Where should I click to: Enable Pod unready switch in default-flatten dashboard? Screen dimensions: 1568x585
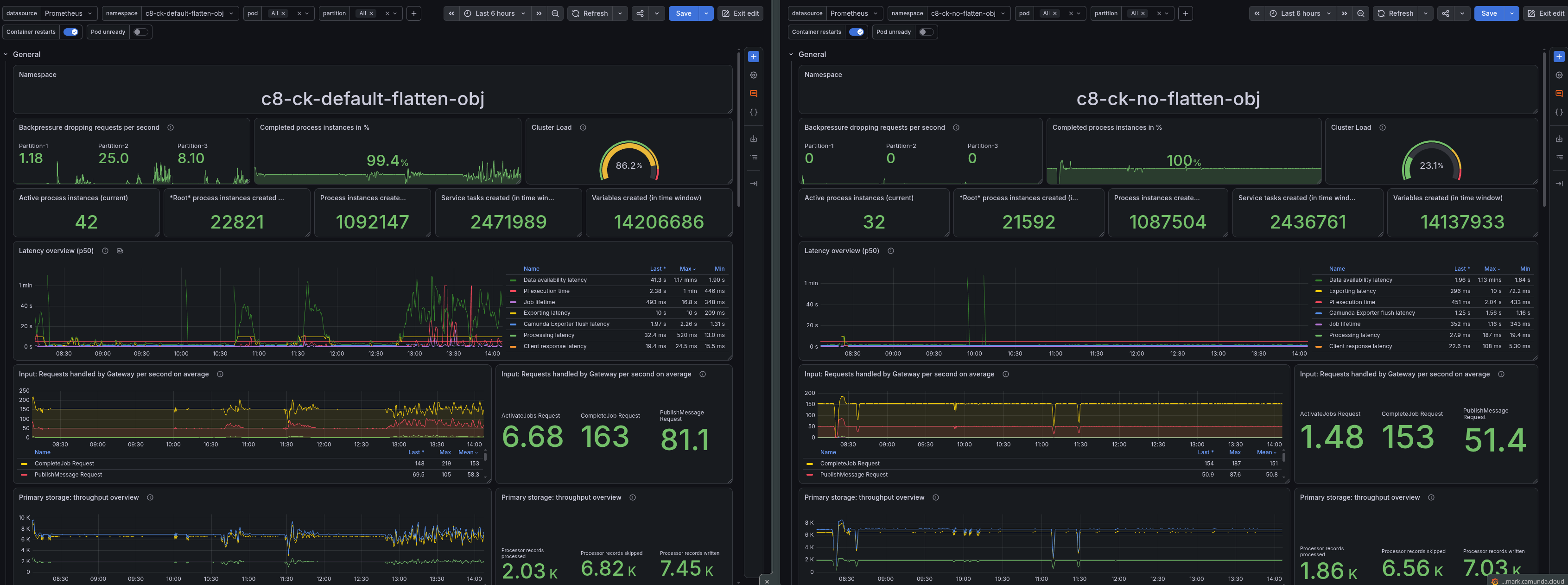click(140, 32)
